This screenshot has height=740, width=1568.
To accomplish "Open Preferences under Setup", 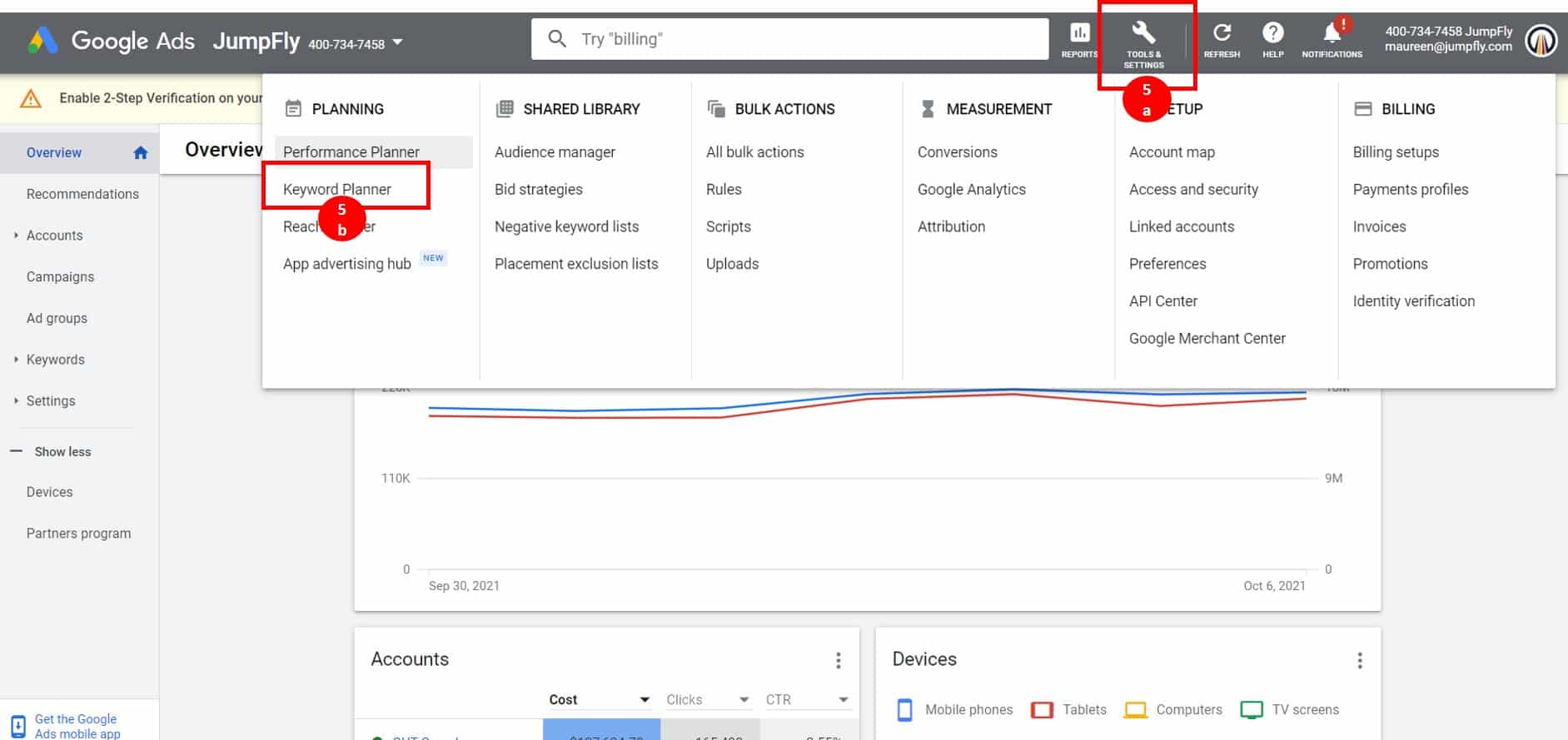I will click(1167, 264).
